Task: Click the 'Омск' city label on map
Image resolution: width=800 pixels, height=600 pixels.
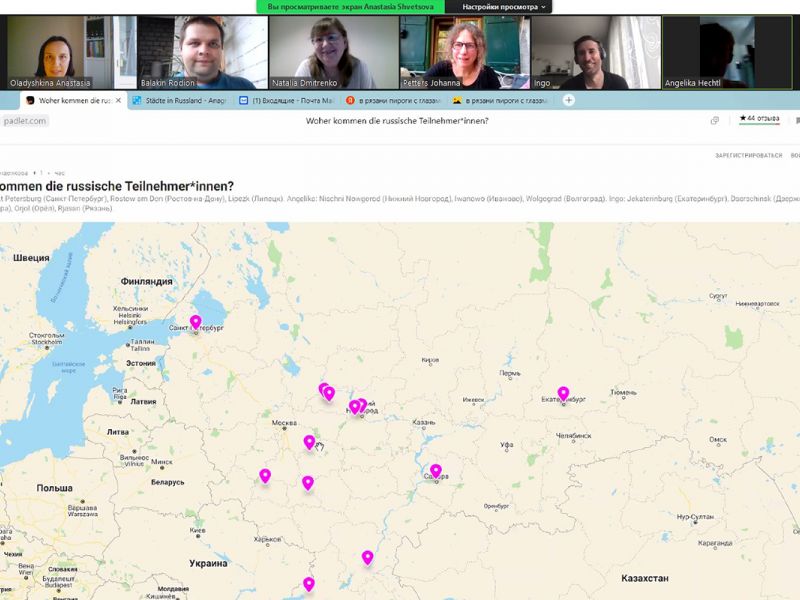Action: [718, 439]
